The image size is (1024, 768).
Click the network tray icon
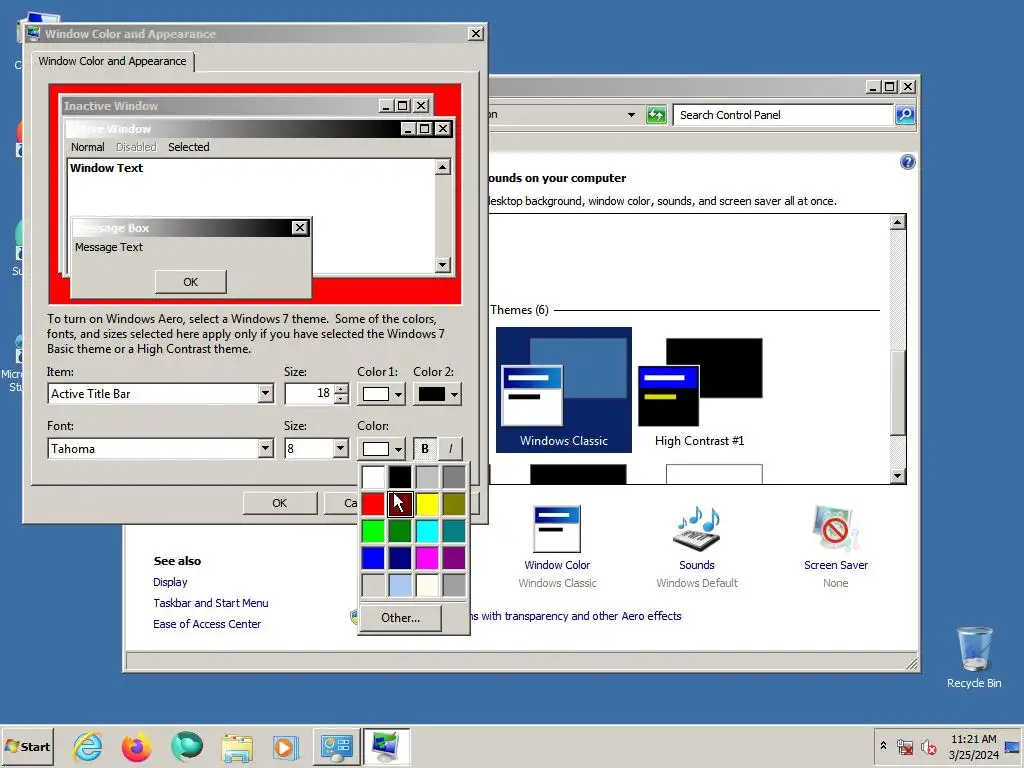pyautogui.click(x=904, y=746)
